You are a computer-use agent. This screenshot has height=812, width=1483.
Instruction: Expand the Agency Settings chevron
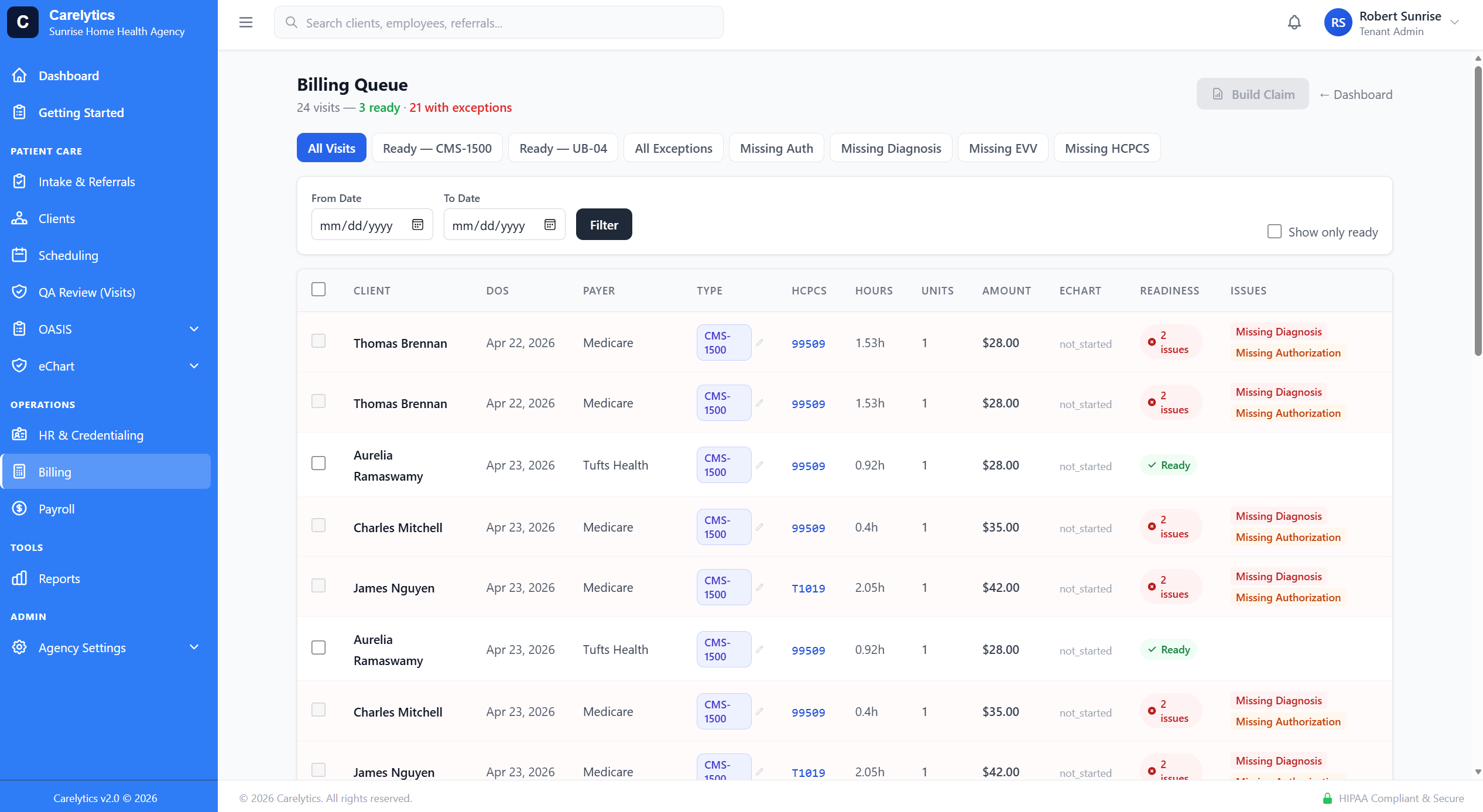(x=194, y=647)
